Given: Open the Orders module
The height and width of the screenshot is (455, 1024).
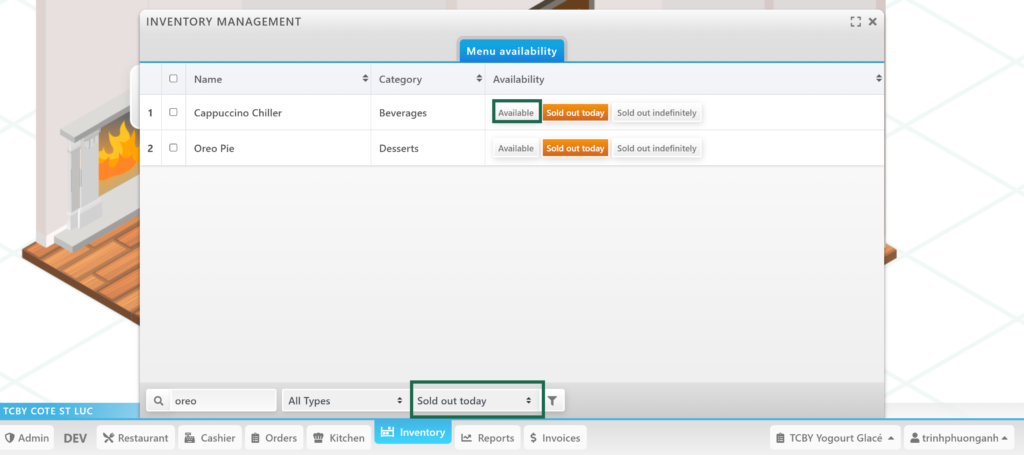Looking at the screenshot, I should point(272,438).
